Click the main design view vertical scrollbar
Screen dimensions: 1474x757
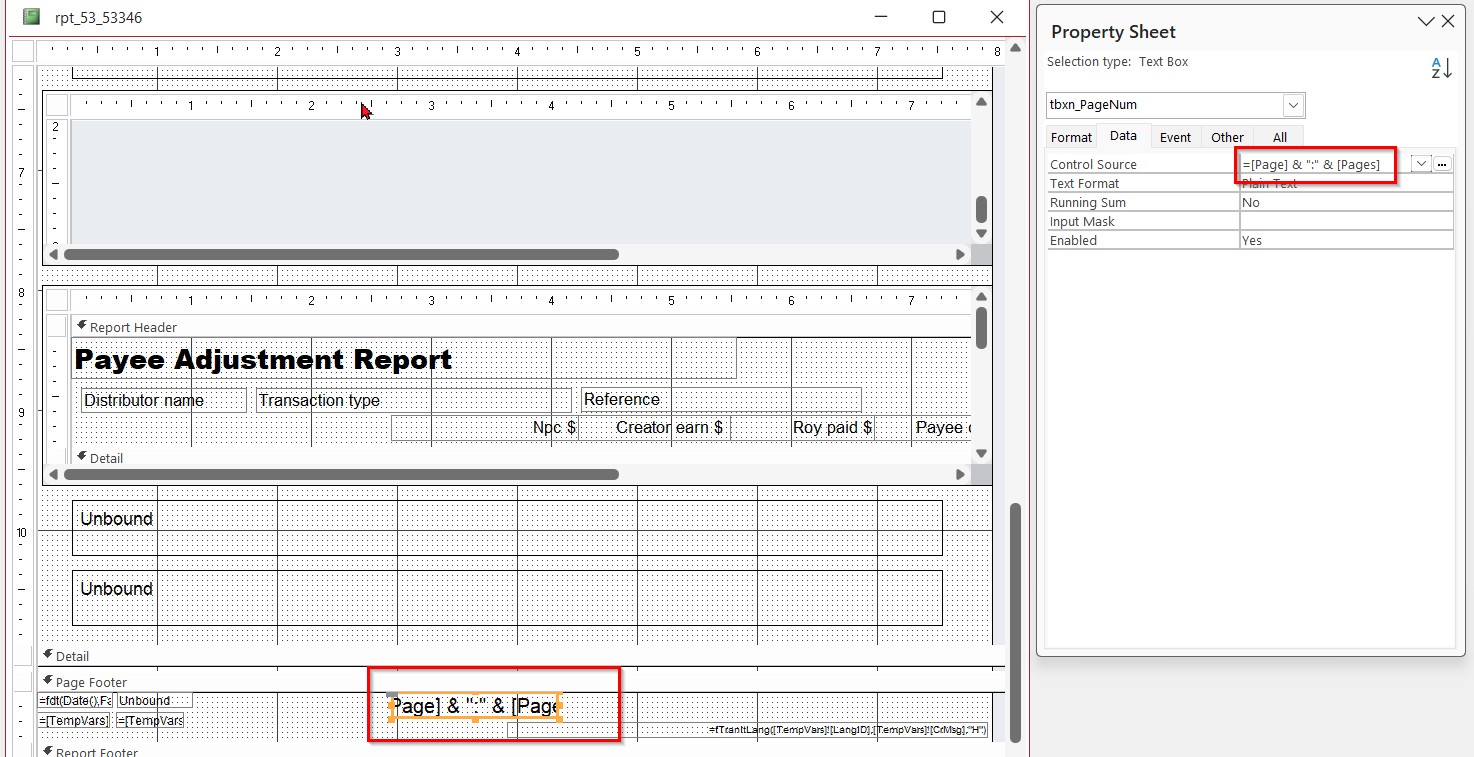tap(1015, 621)
